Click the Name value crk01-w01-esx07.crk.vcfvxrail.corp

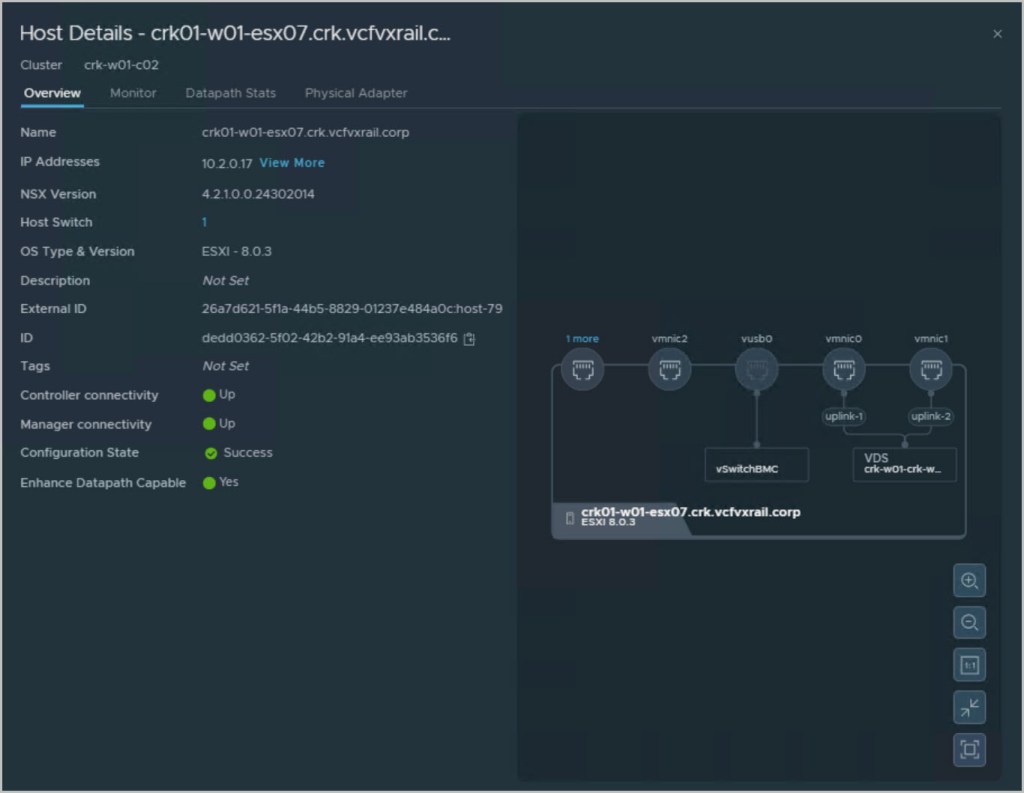305,132
